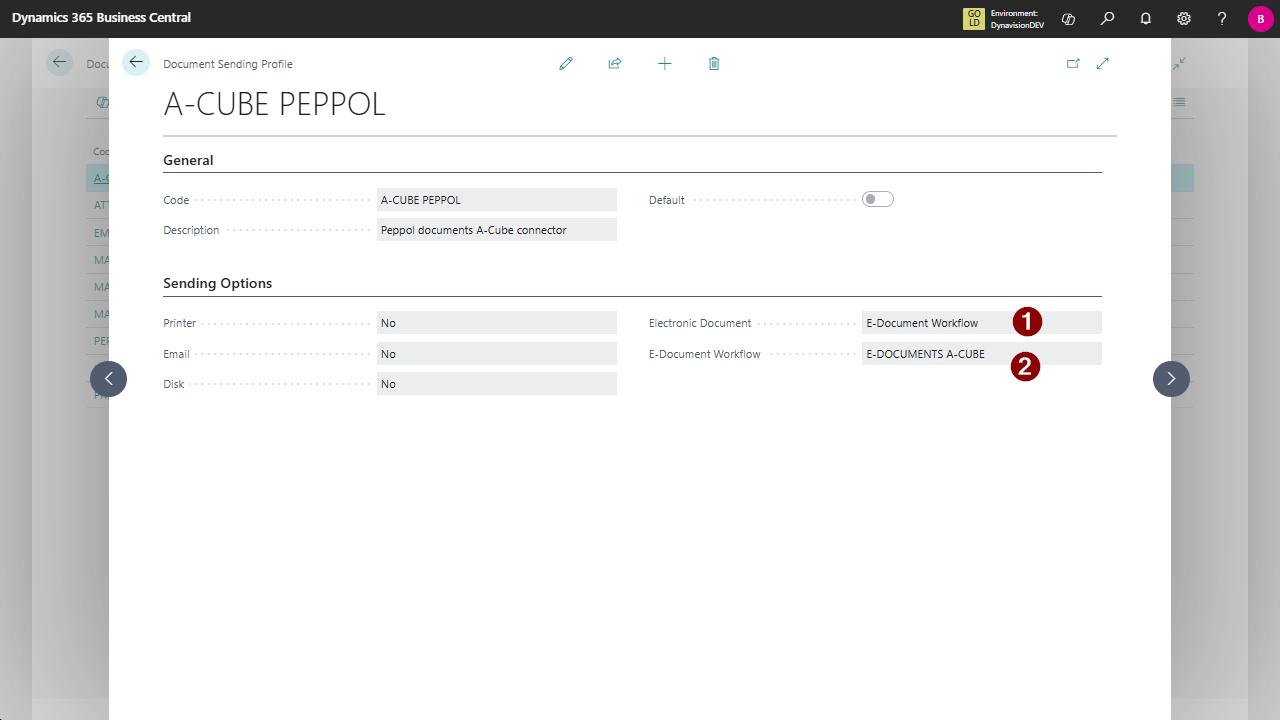The image size is (1280, 720).
Task: Click the Environment DynavisionDEV label
Action: (x=1017, y=19)
